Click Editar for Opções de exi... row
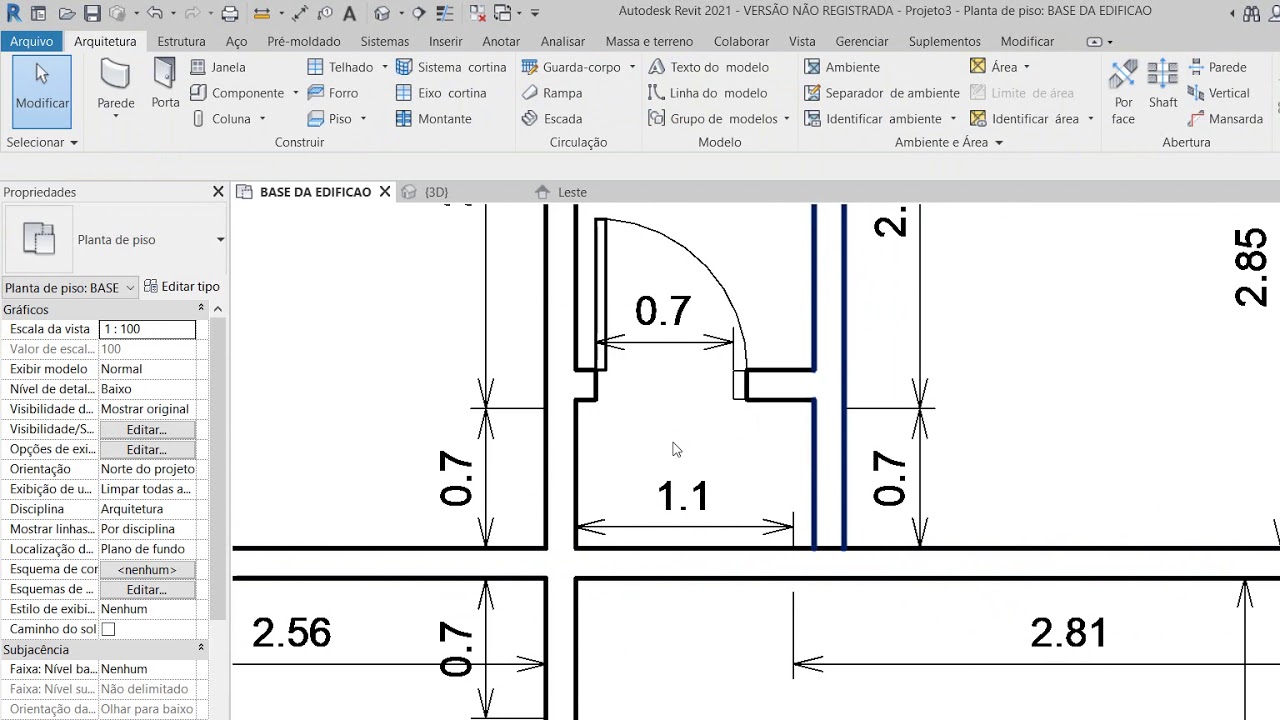Image resolution: width=1280 pixels, height=720 pixels. (x=147, y=449)
